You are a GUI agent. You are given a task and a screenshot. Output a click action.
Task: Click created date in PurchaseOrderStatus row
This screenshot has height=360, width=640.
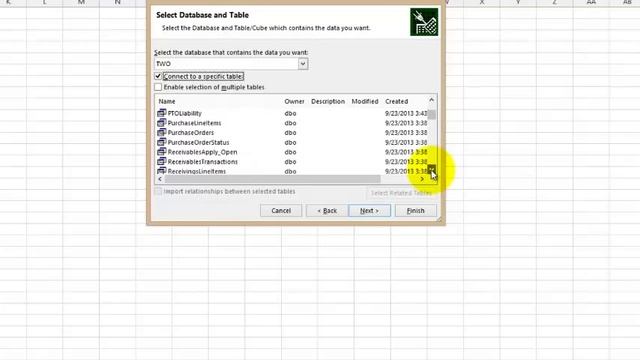[x=406, y=142]
